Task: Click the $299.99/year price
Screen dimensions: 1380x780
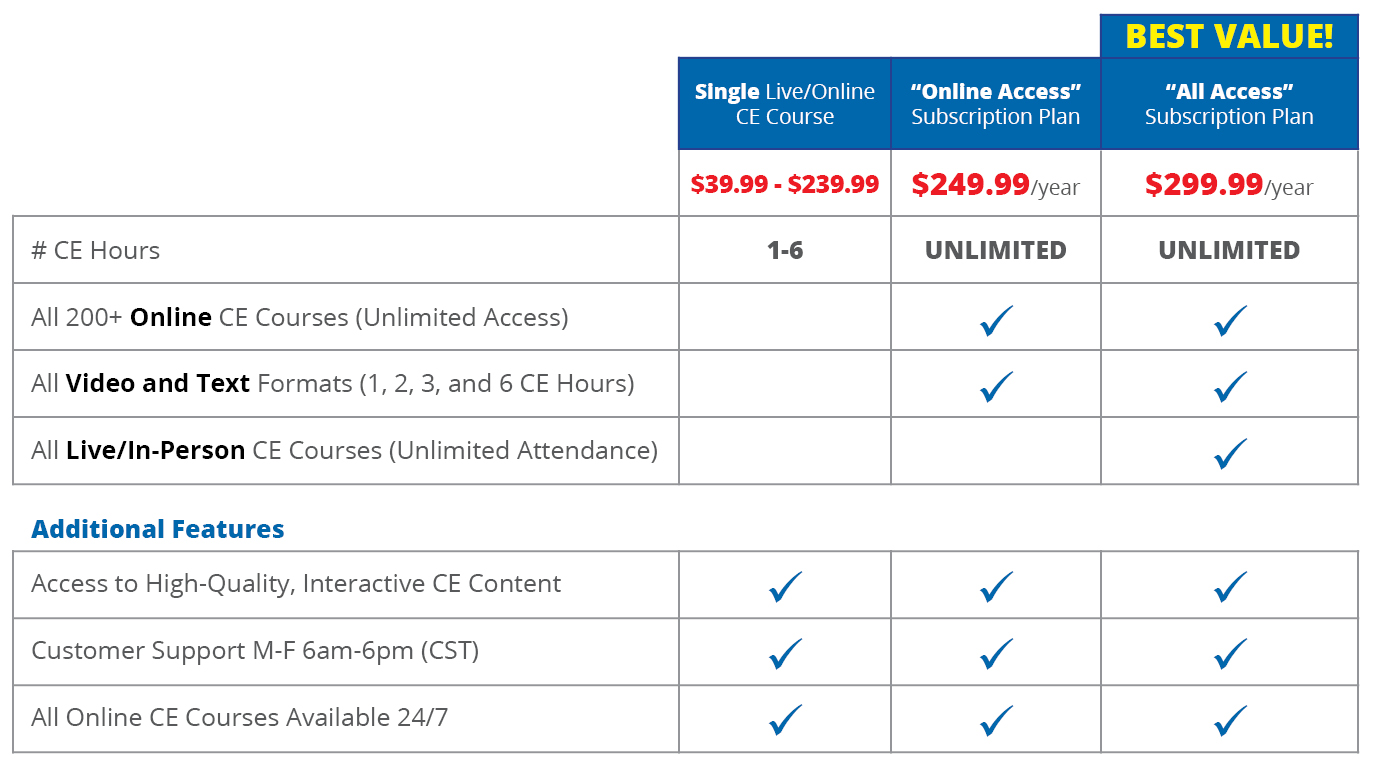Action: point(1229,185)
